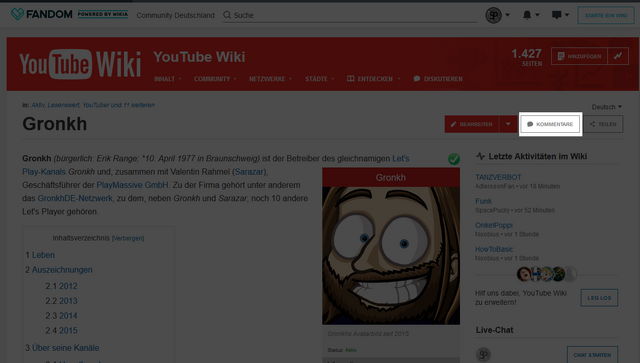Viewport: 640px width, 363px height.
Task: Click the Status Aktiv link in infobox
Action: tap(351, 350)
